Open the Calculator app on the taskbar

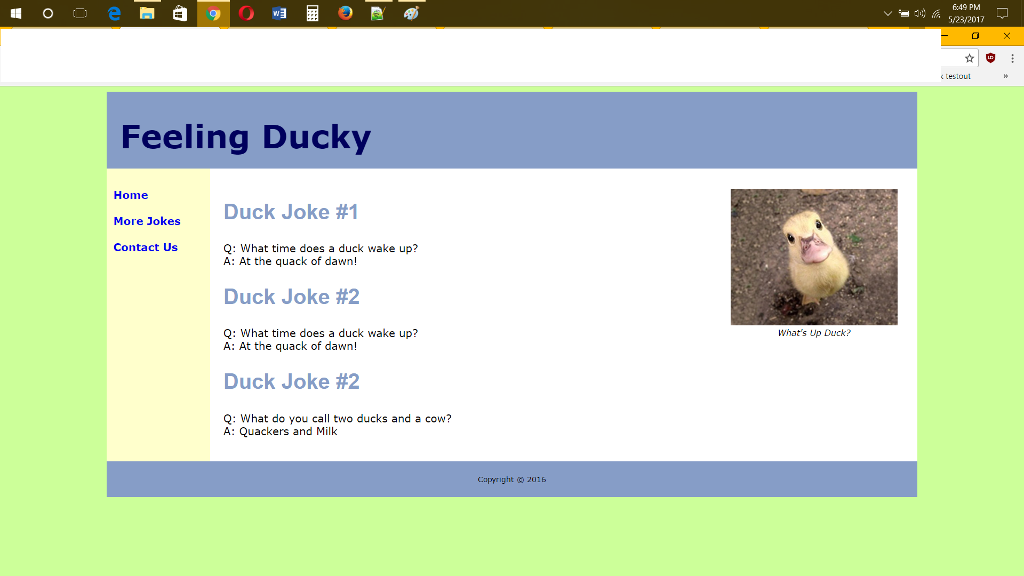click(312, 14)
